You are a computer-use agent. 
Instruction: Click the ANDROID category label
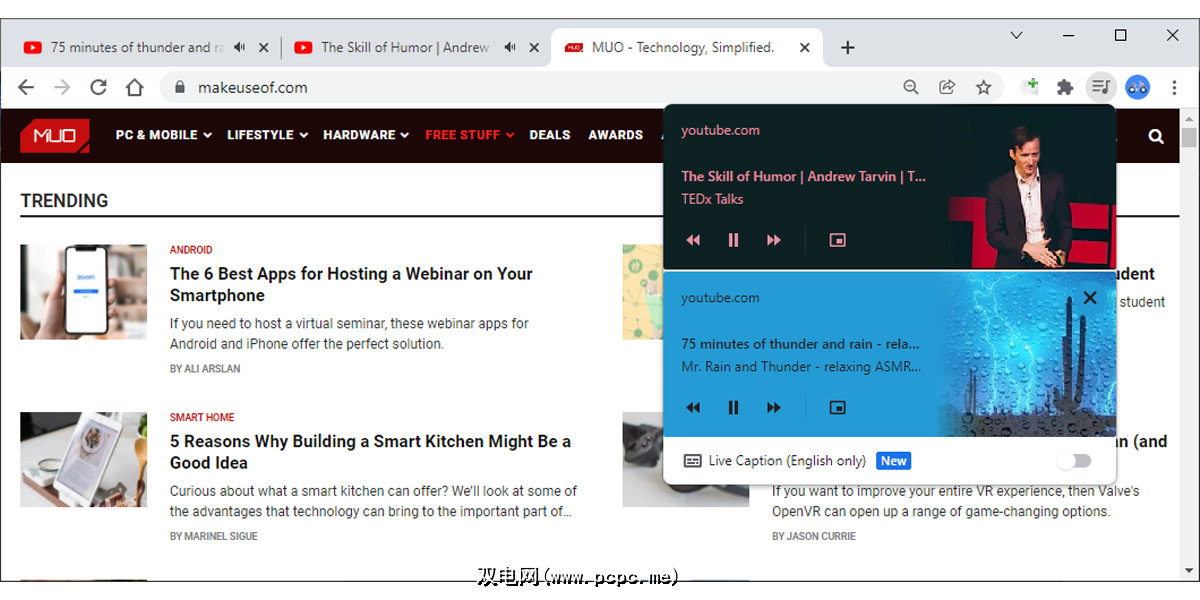coord(191,250)
